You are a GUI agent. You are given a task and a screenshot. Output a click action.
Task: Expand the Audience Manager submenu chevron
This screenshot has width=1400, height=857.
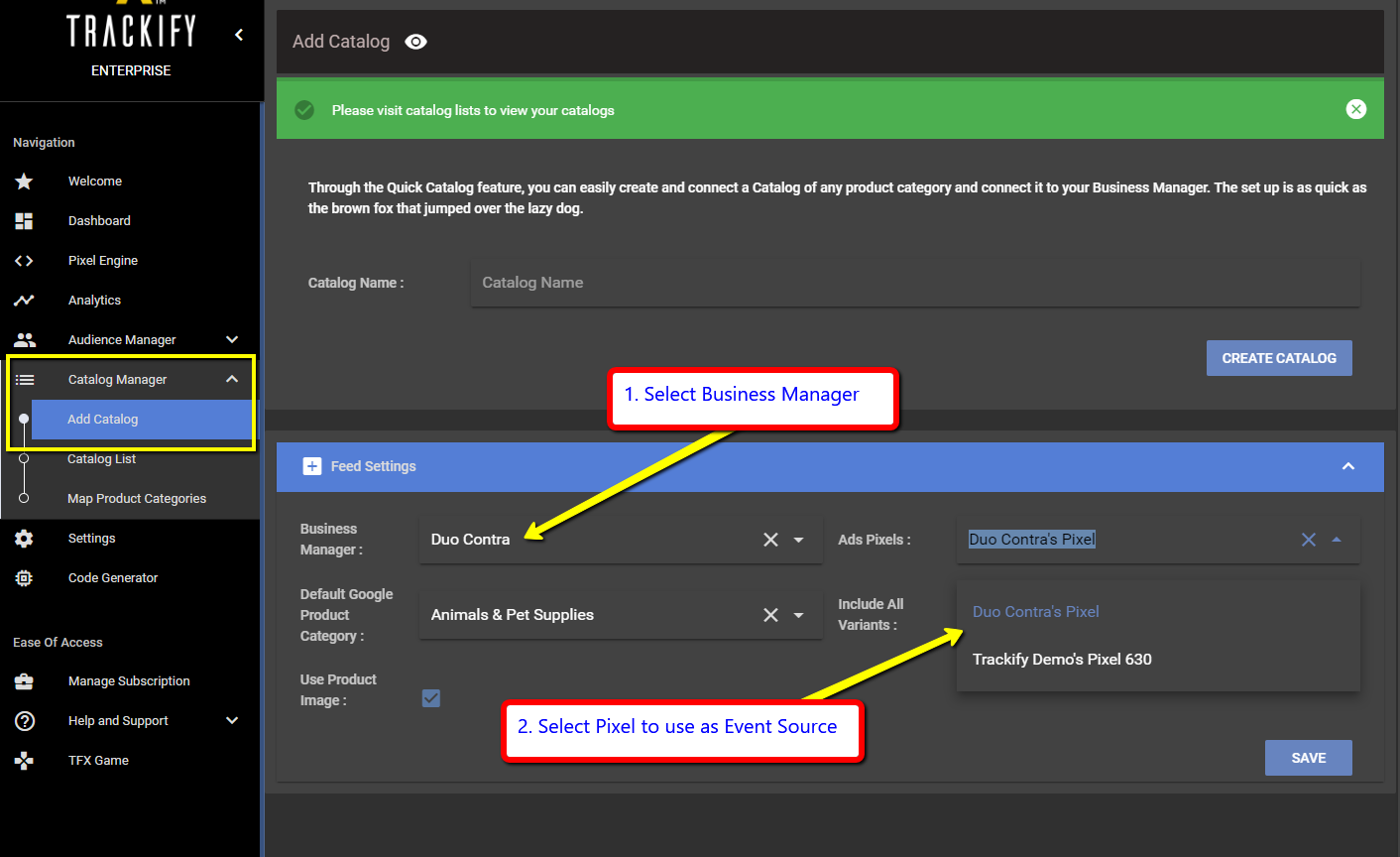pyautogui.click(x=232, y=339)
